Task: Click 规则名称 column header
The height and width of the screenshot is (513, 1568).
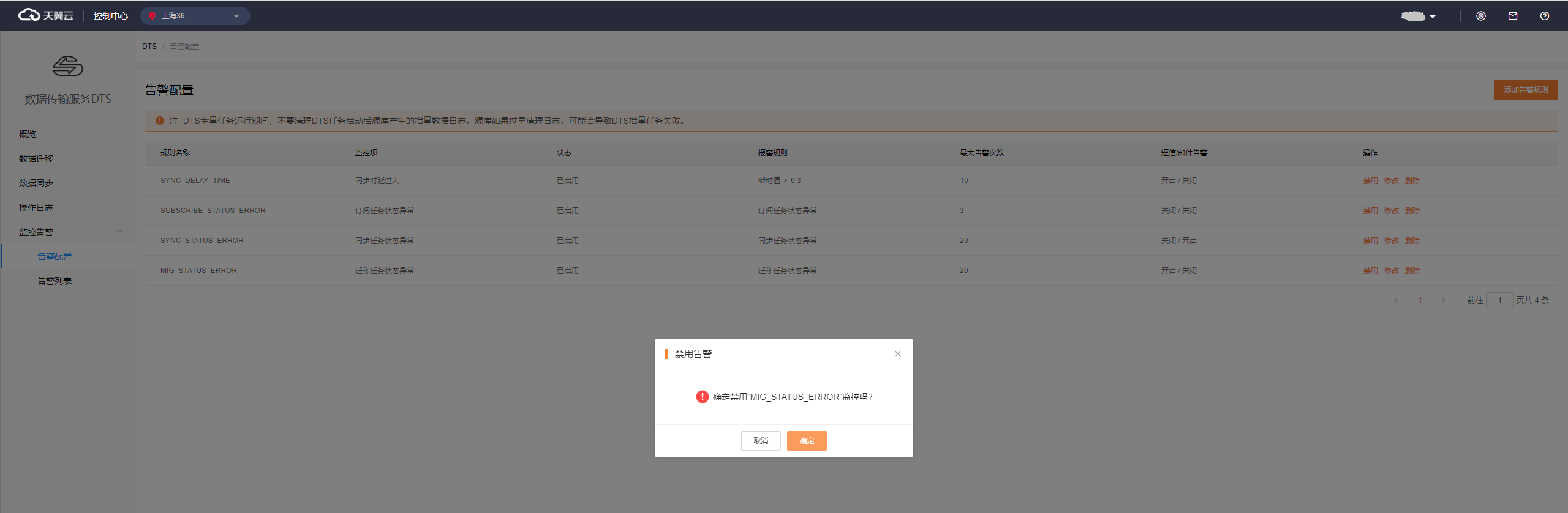Action: [175, 153]
